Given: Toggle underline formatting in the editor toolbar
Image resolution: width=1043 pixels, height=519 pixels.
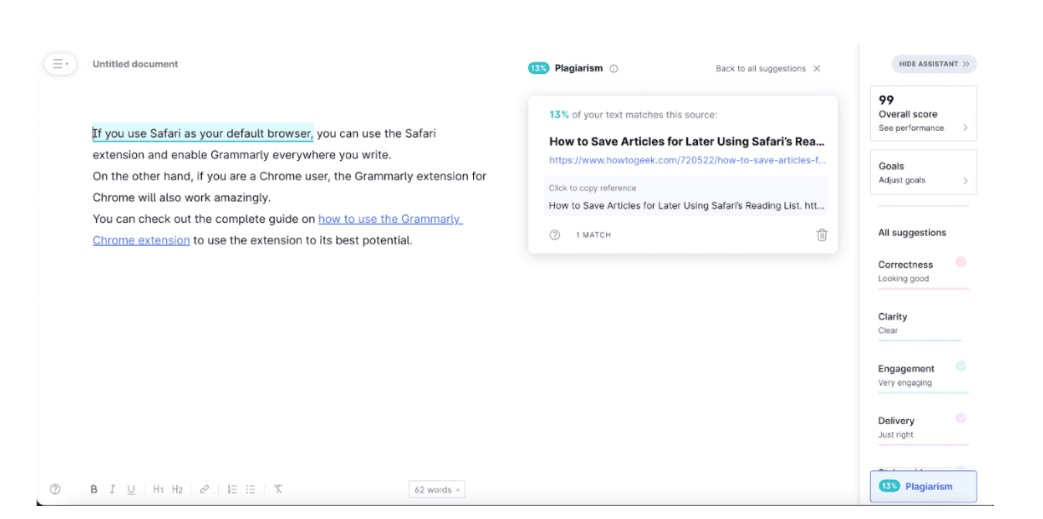Looking at the screenshot, I should [x=130, y=489].
